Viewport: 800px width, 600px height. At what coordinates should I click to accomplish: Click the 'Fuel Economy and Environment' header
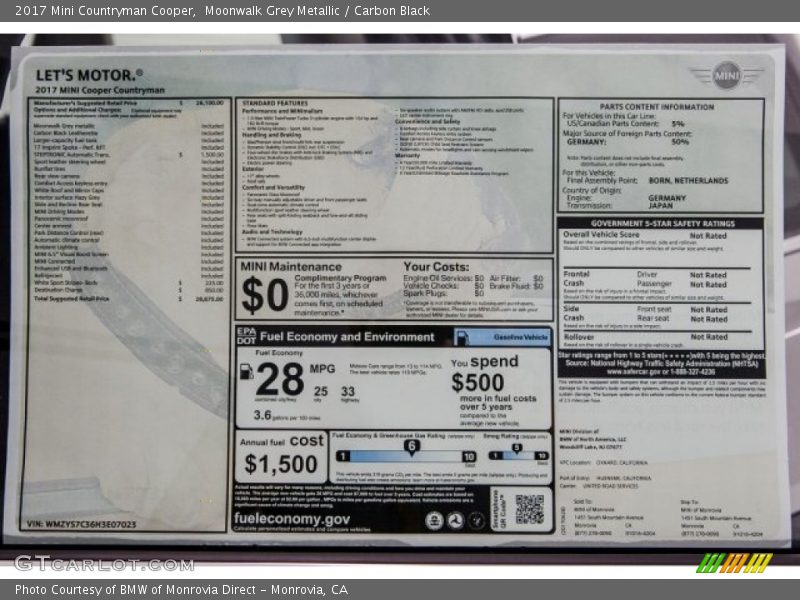[x=347, y=337]
